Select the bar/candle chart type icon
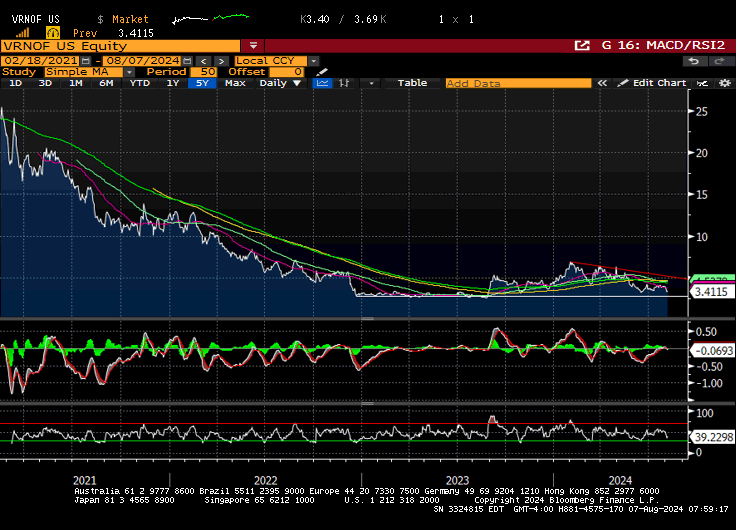The width and height of the screenshot is (736, 530). [x=344, y=83]
